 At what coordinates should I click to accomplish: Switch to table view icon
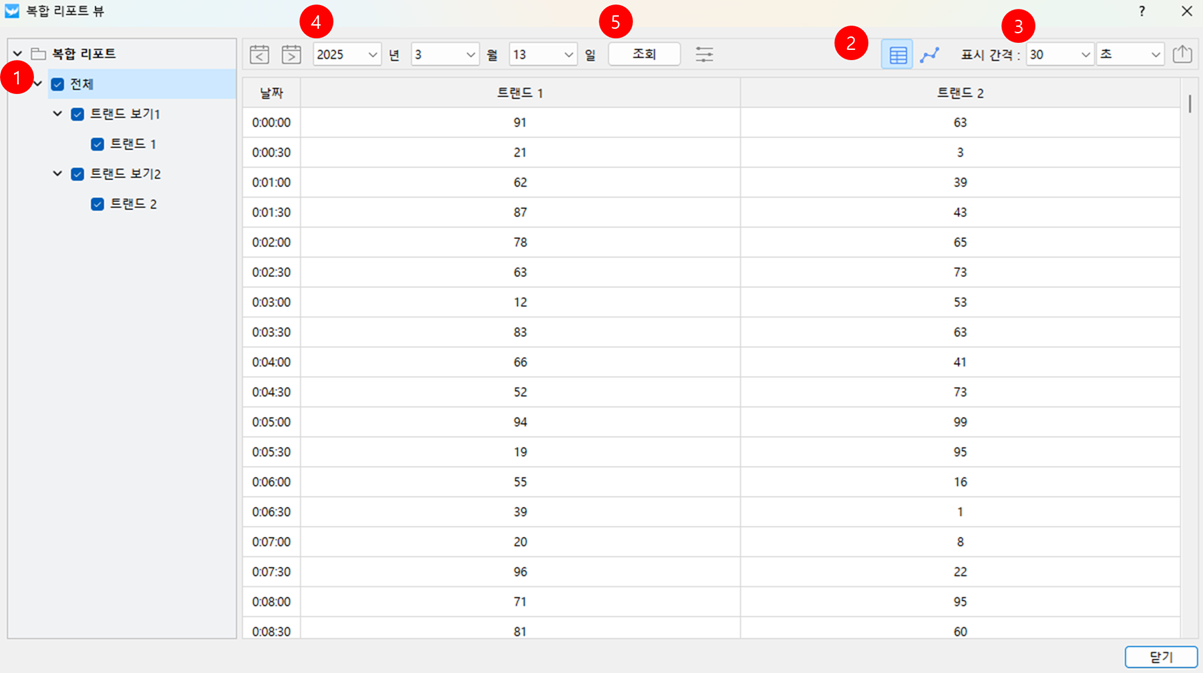click(x=898, y=55)
